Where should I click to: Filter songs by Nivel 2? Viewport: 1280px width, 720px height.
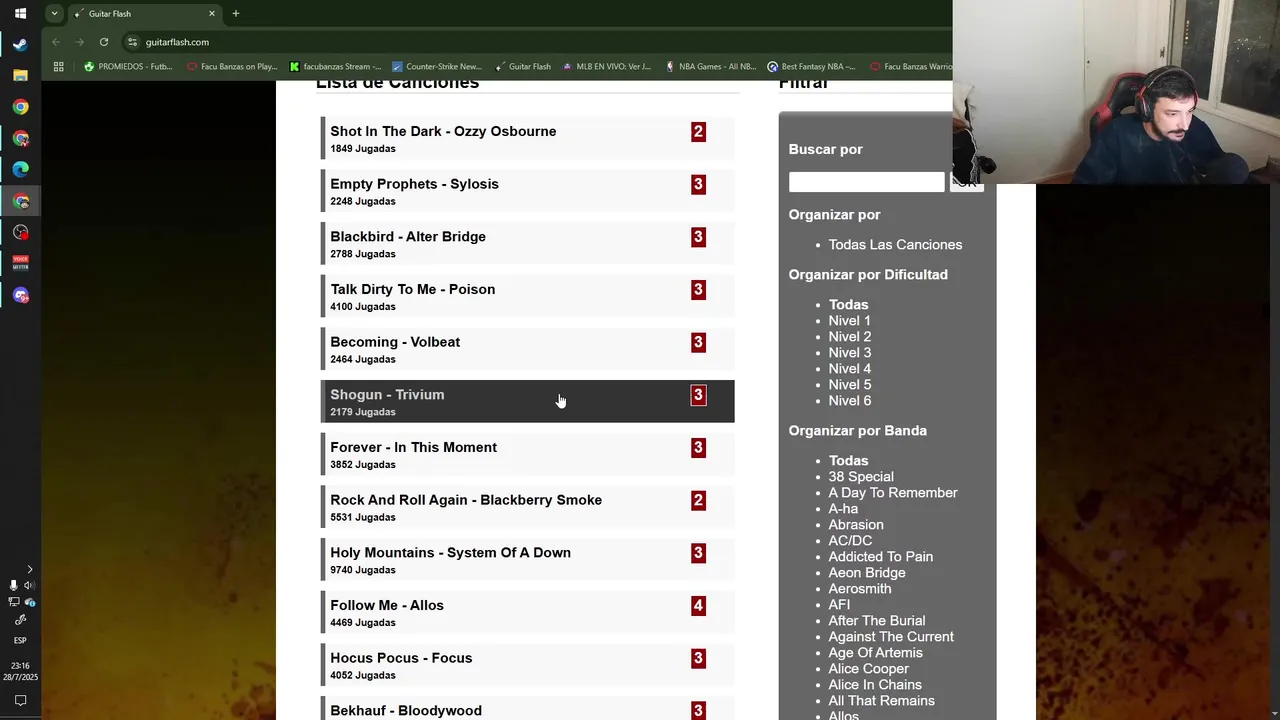pos(849,336)
